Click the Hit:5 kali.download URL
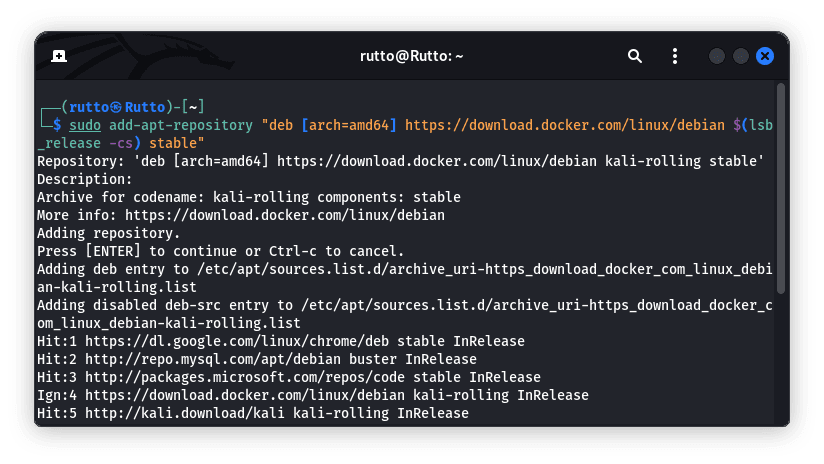The image size is (824, 464). 185,413
